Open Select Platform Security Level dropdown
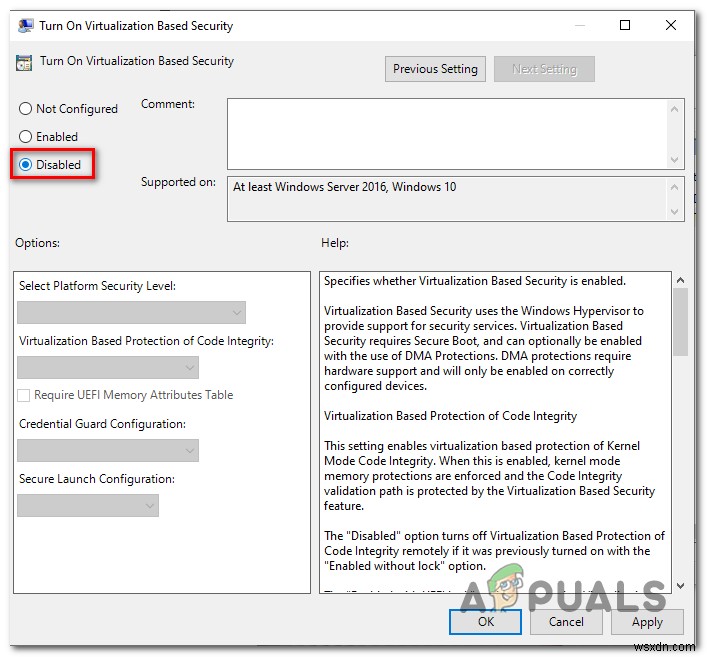This screenshot has width=707, height=657. (x=131, y=312)
